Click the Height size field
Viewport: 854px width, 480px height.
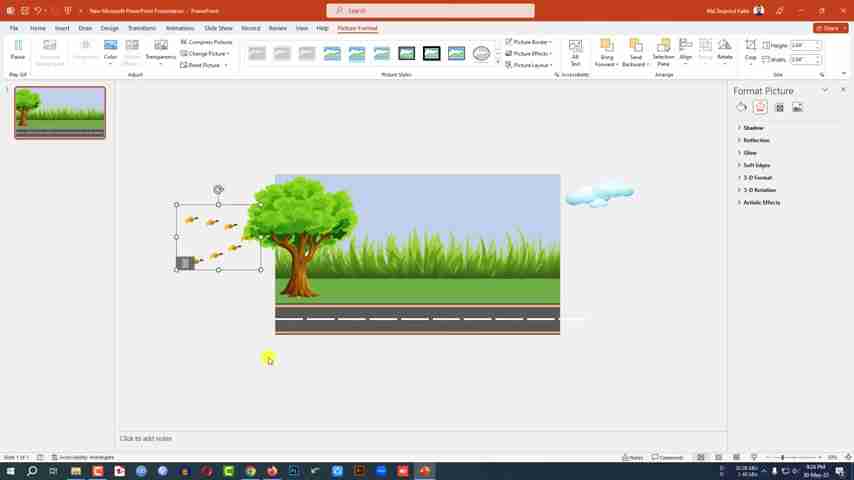click(x=805, y=45)
